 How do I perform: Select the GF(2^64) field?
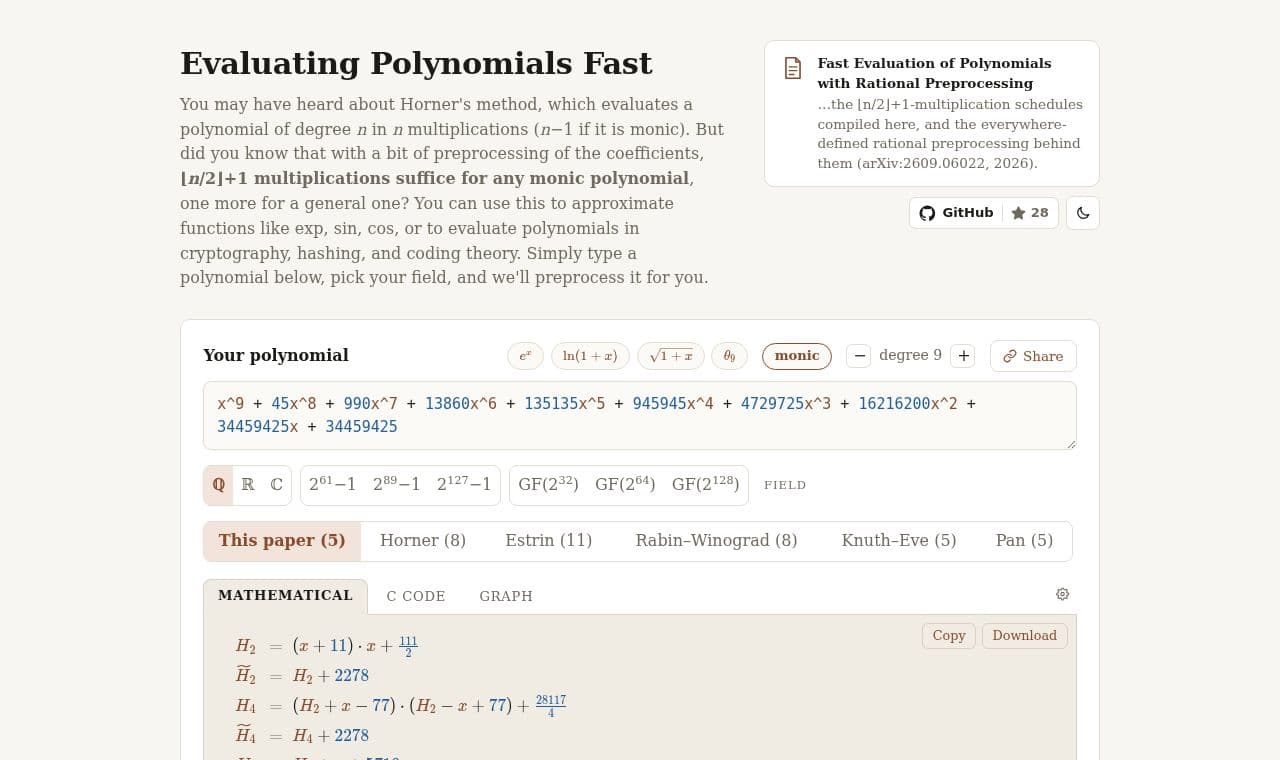coord(625,485)
